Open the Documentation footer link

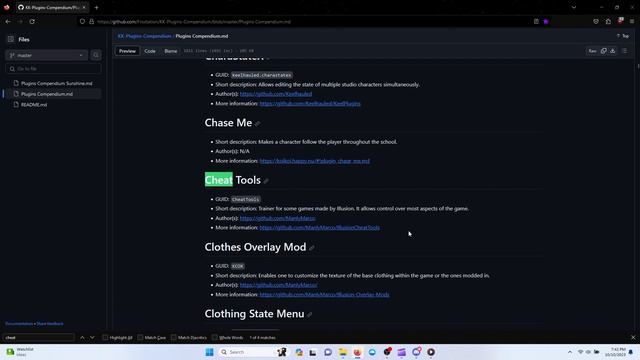tap(19, 324)
